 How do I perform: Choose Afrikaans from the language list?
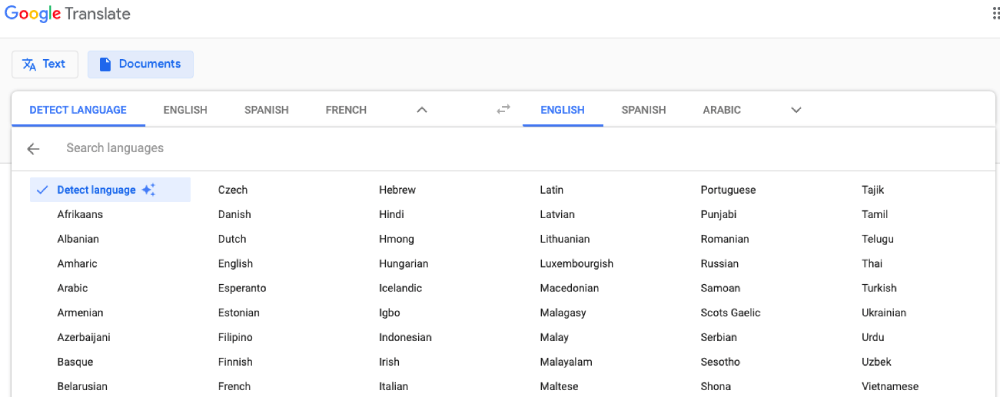click(x=80, y=214)
